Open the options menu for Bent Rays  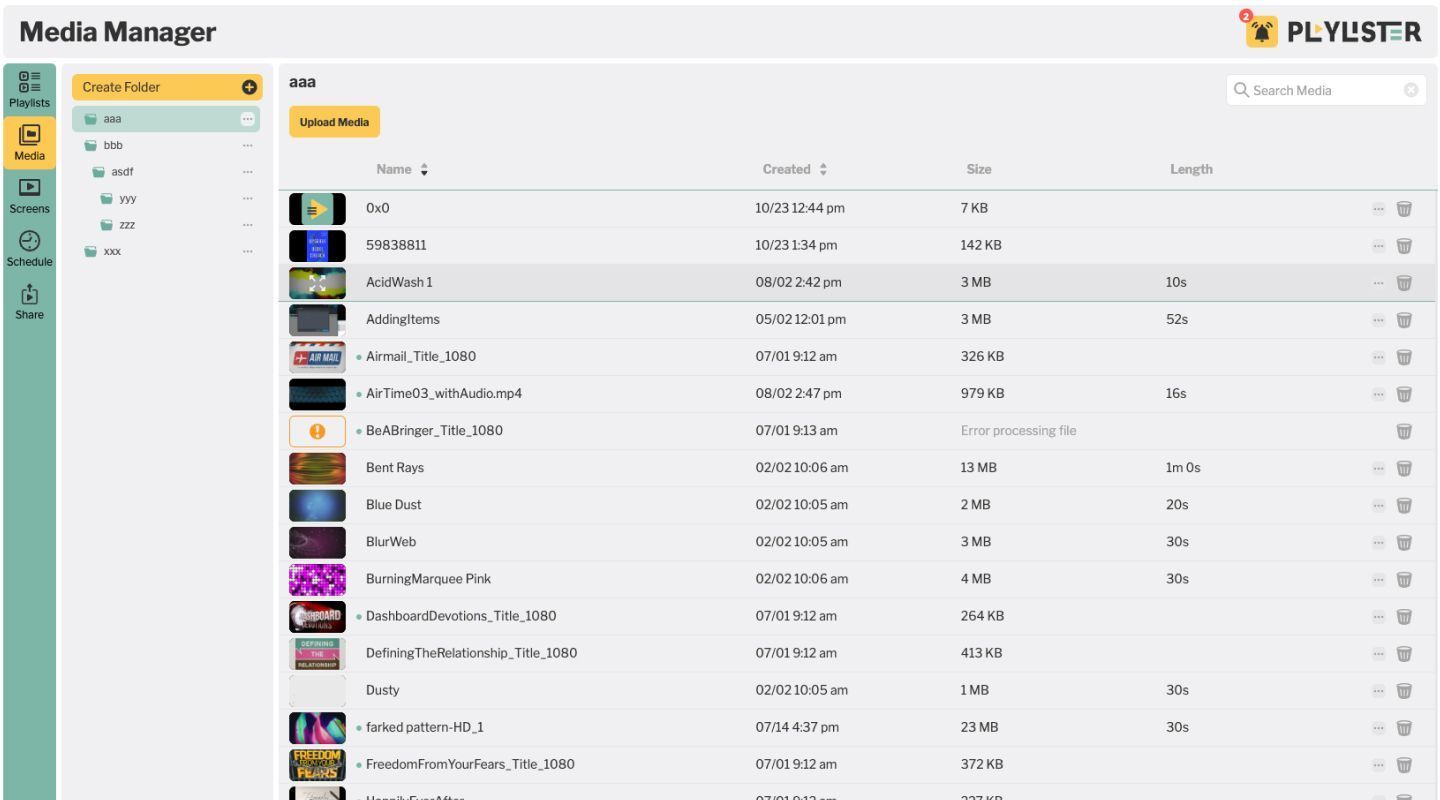point(1376,467)
